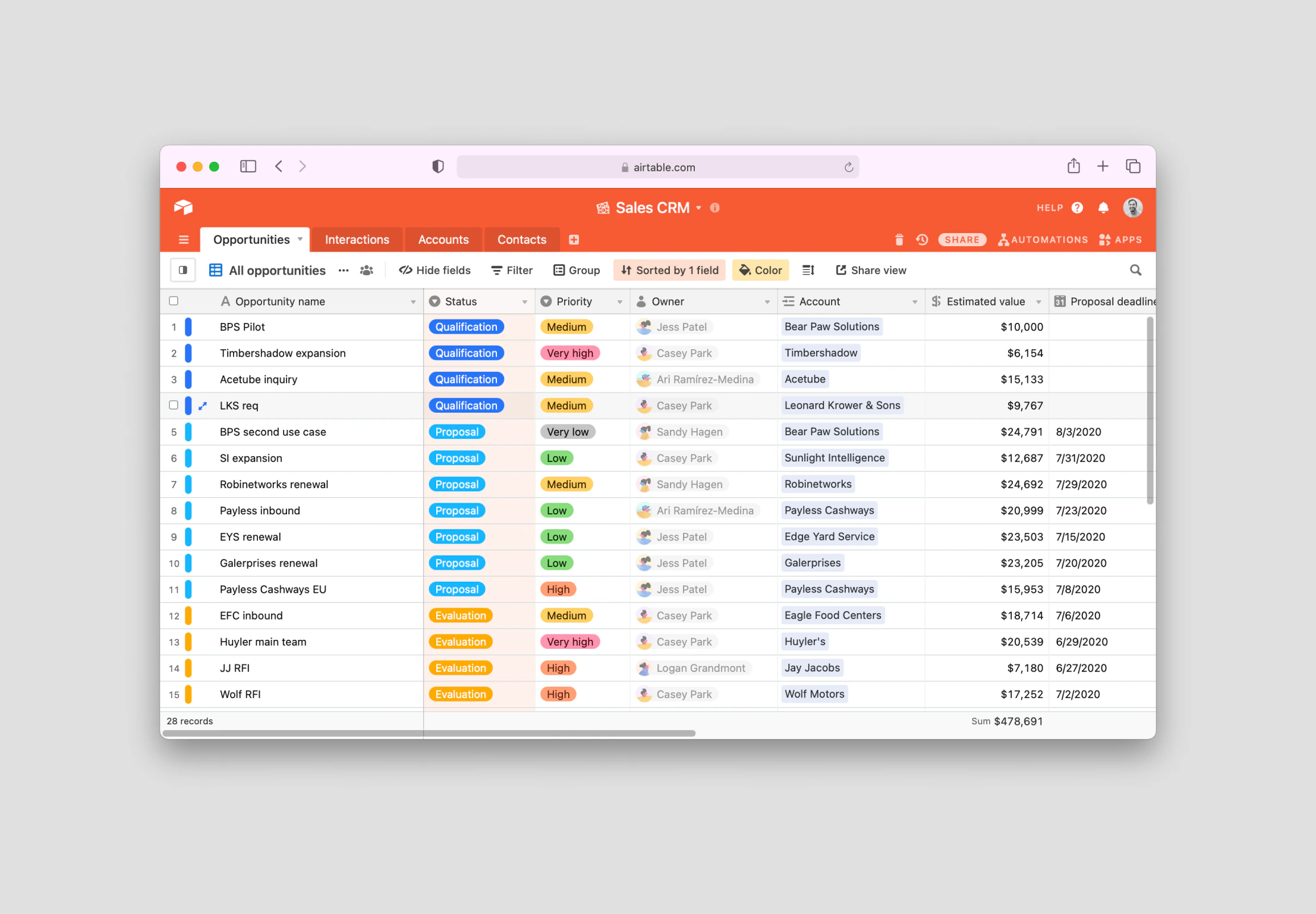
Task: Open Hide fields menu
Action: [x=435, y=271]
